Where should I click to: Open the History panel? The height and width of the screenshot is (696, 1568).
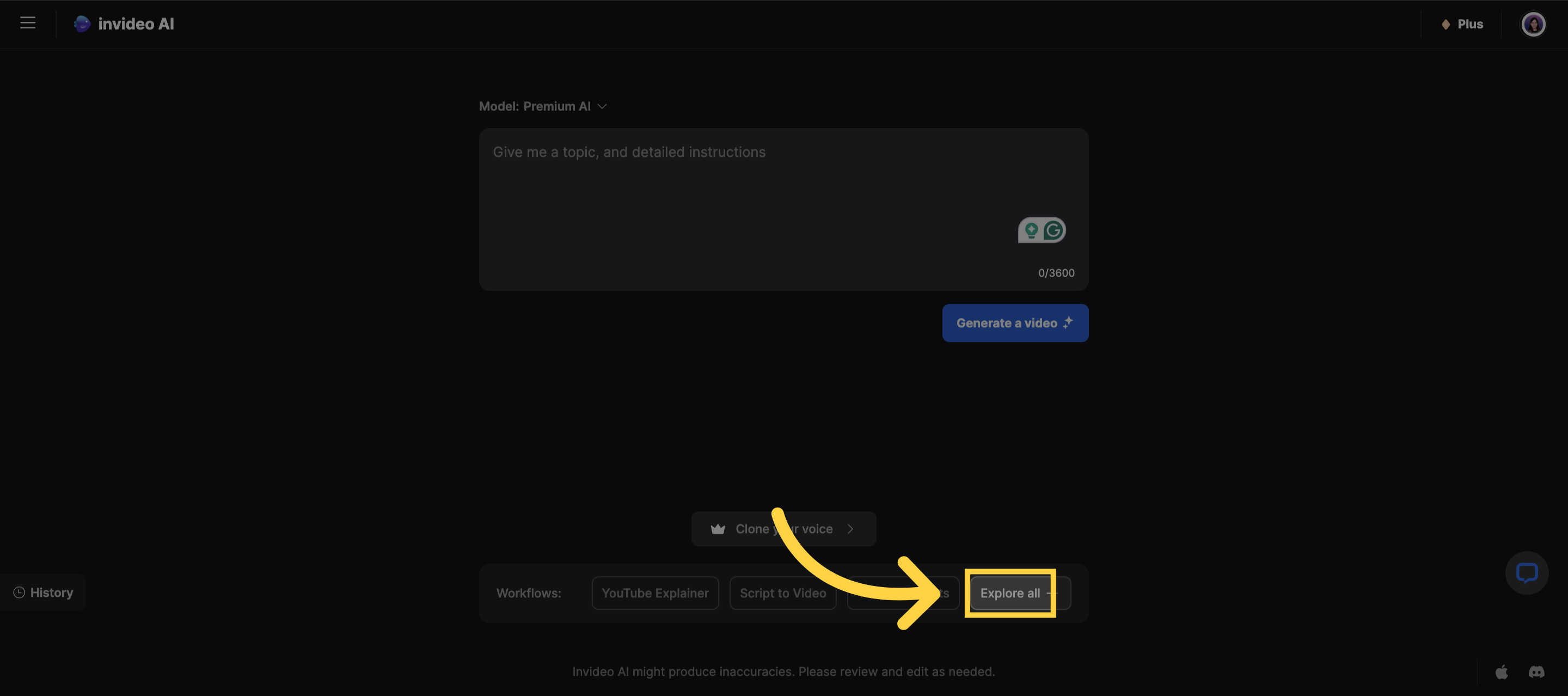click(x=43, y=593)
